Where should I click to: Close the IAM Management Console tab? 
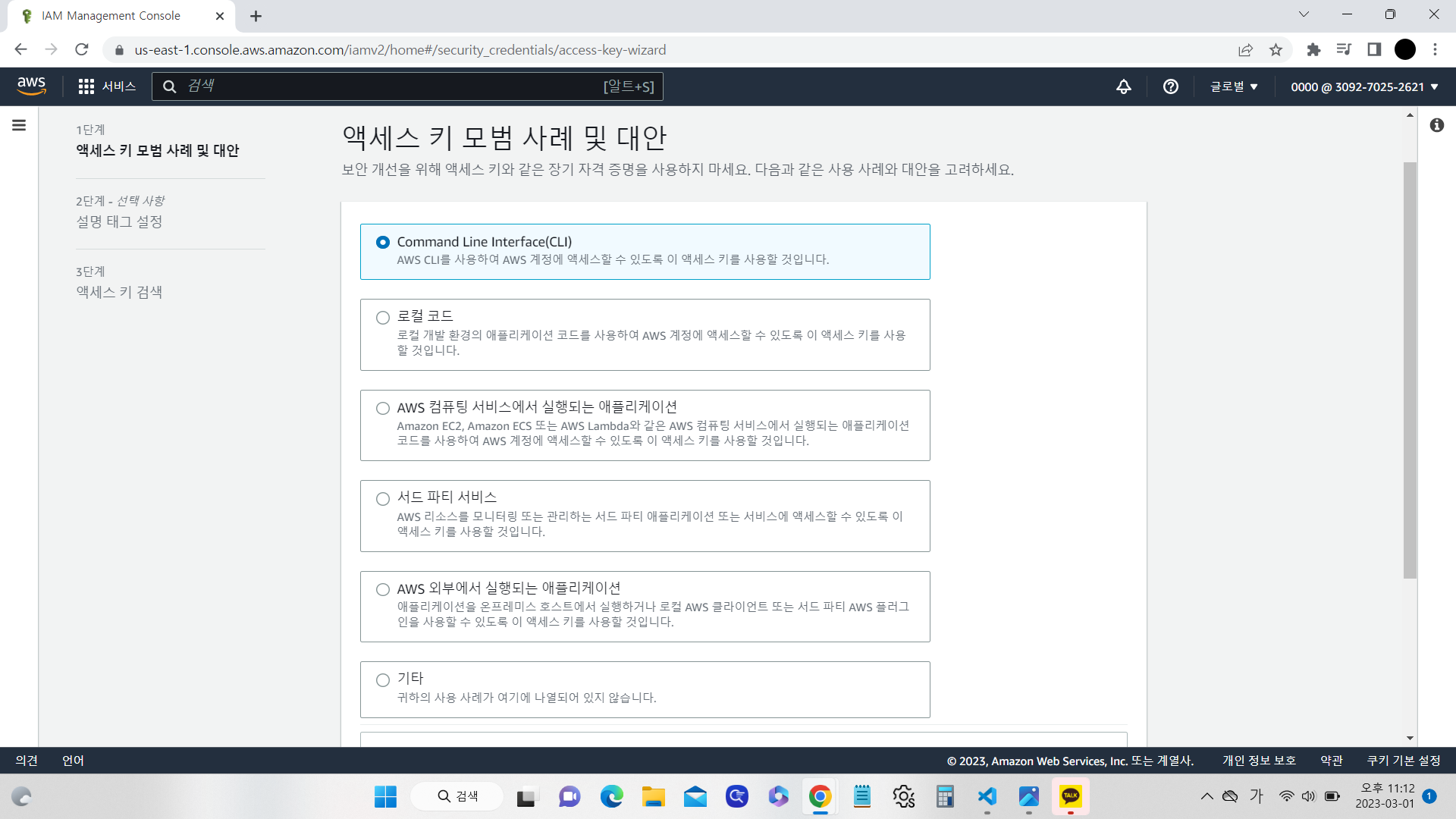click(x=220, y=16)
